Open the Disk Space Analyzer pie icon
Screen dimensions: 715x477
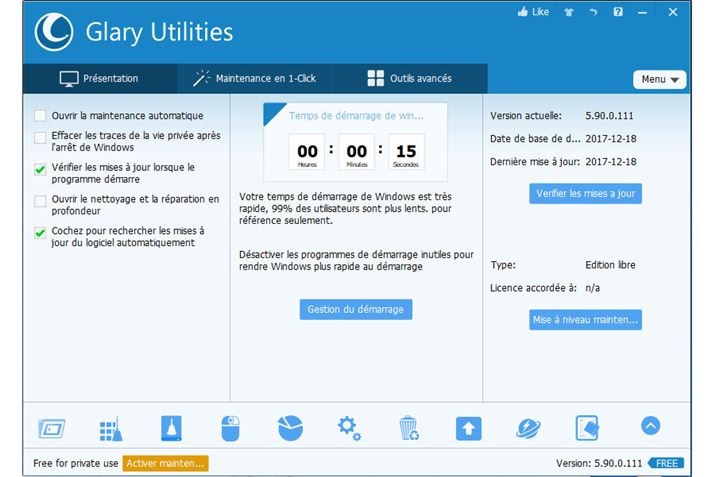[x=290, y=428]
